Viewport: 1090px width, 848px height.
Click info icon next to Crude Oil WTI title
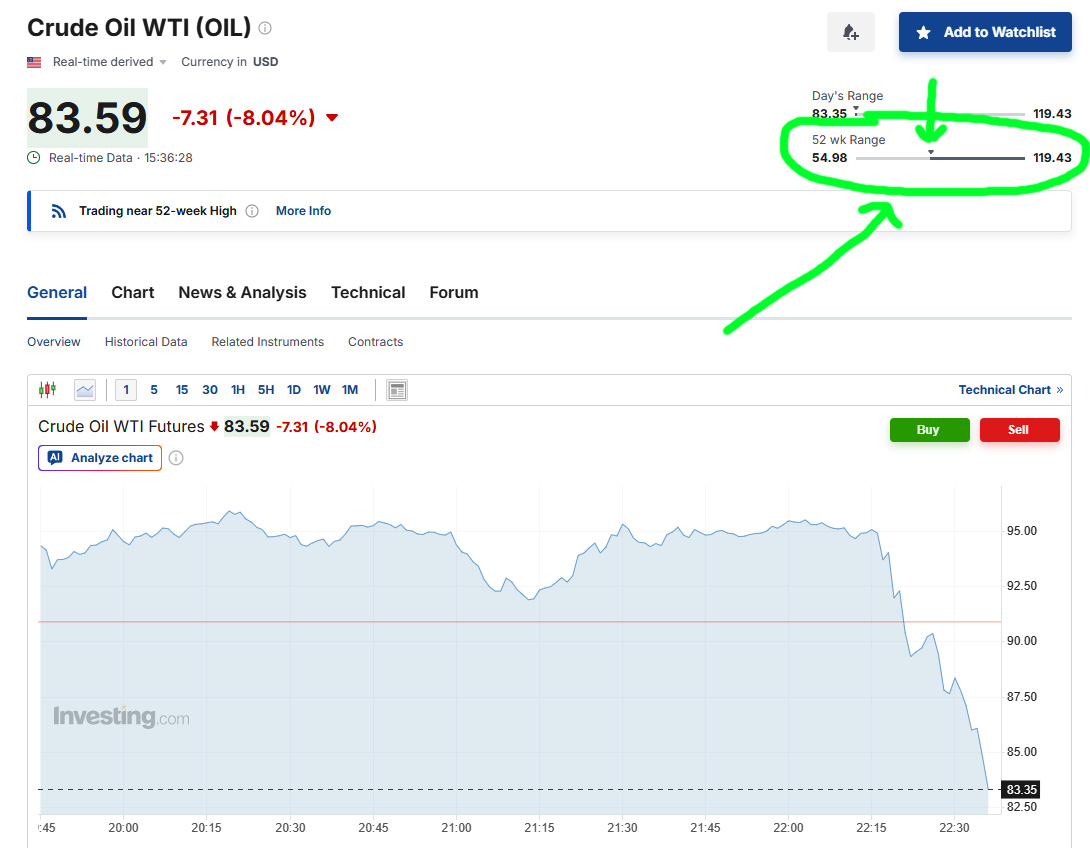(x=265, y=28)
